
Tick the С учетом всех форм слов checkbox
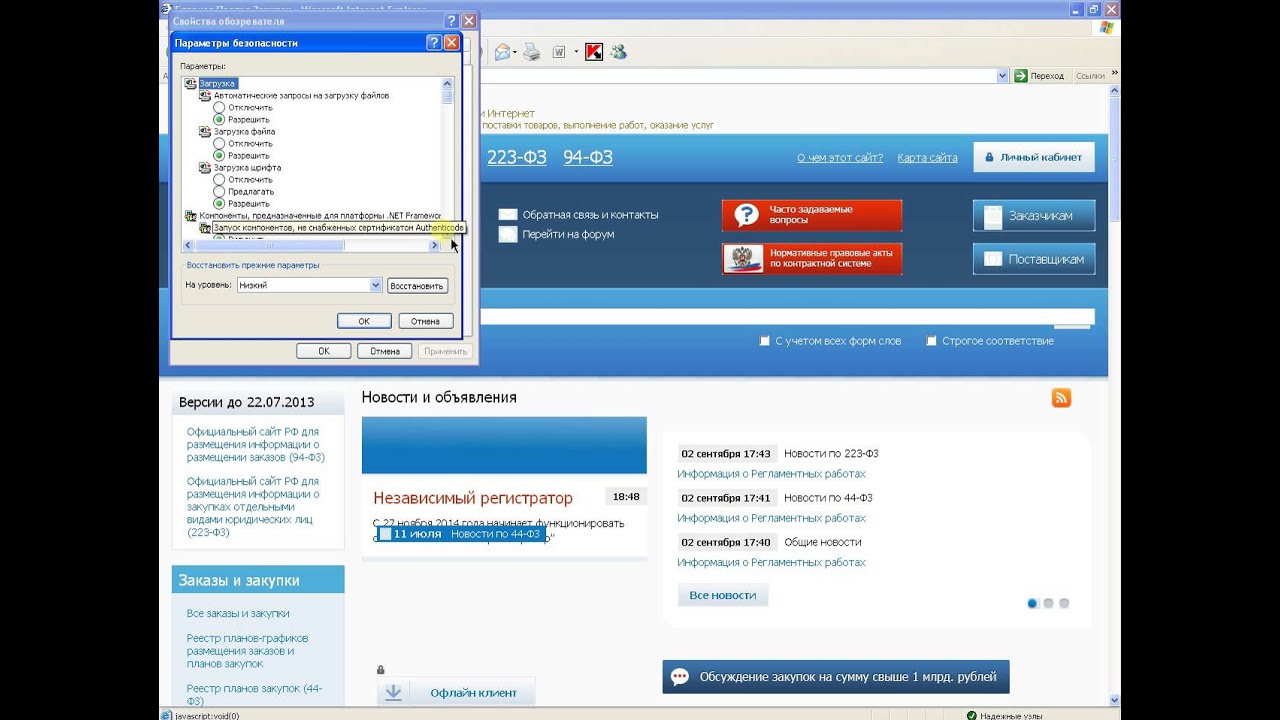pyautogui.click(x=765, y=341)
